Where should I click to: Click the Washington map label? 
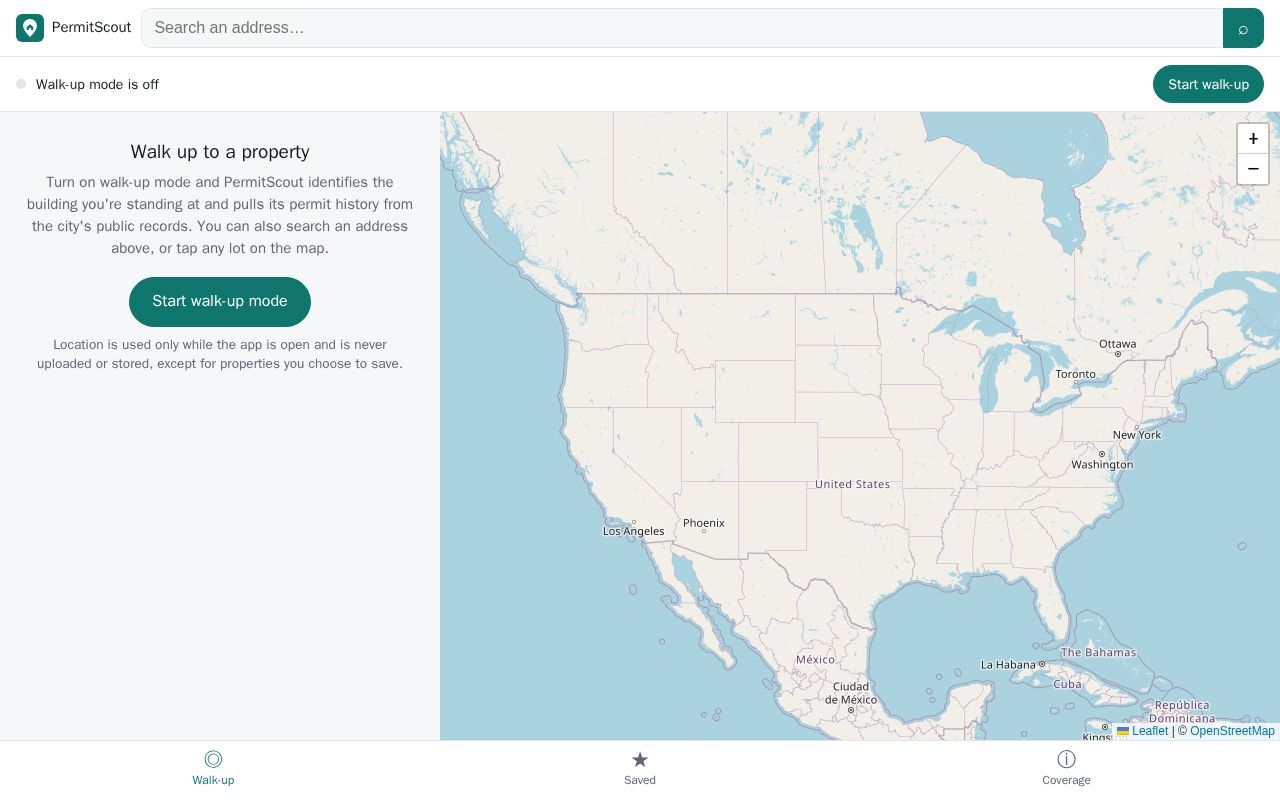point(1102,465)
